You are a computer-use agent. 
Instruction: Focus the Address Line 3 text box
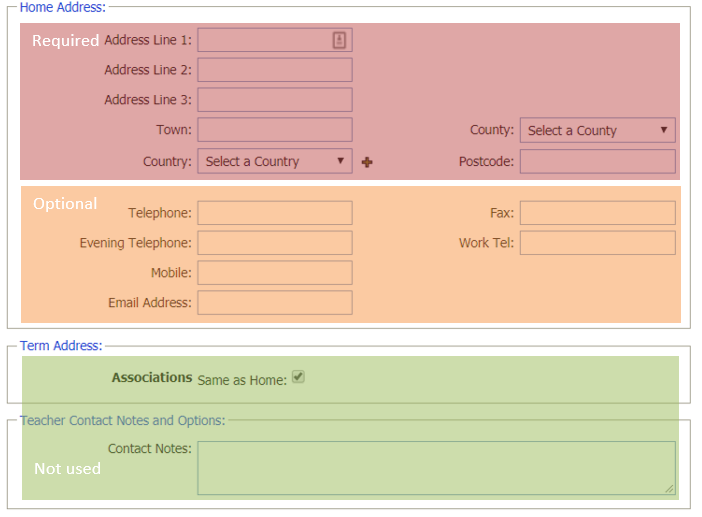click(275, 100)
